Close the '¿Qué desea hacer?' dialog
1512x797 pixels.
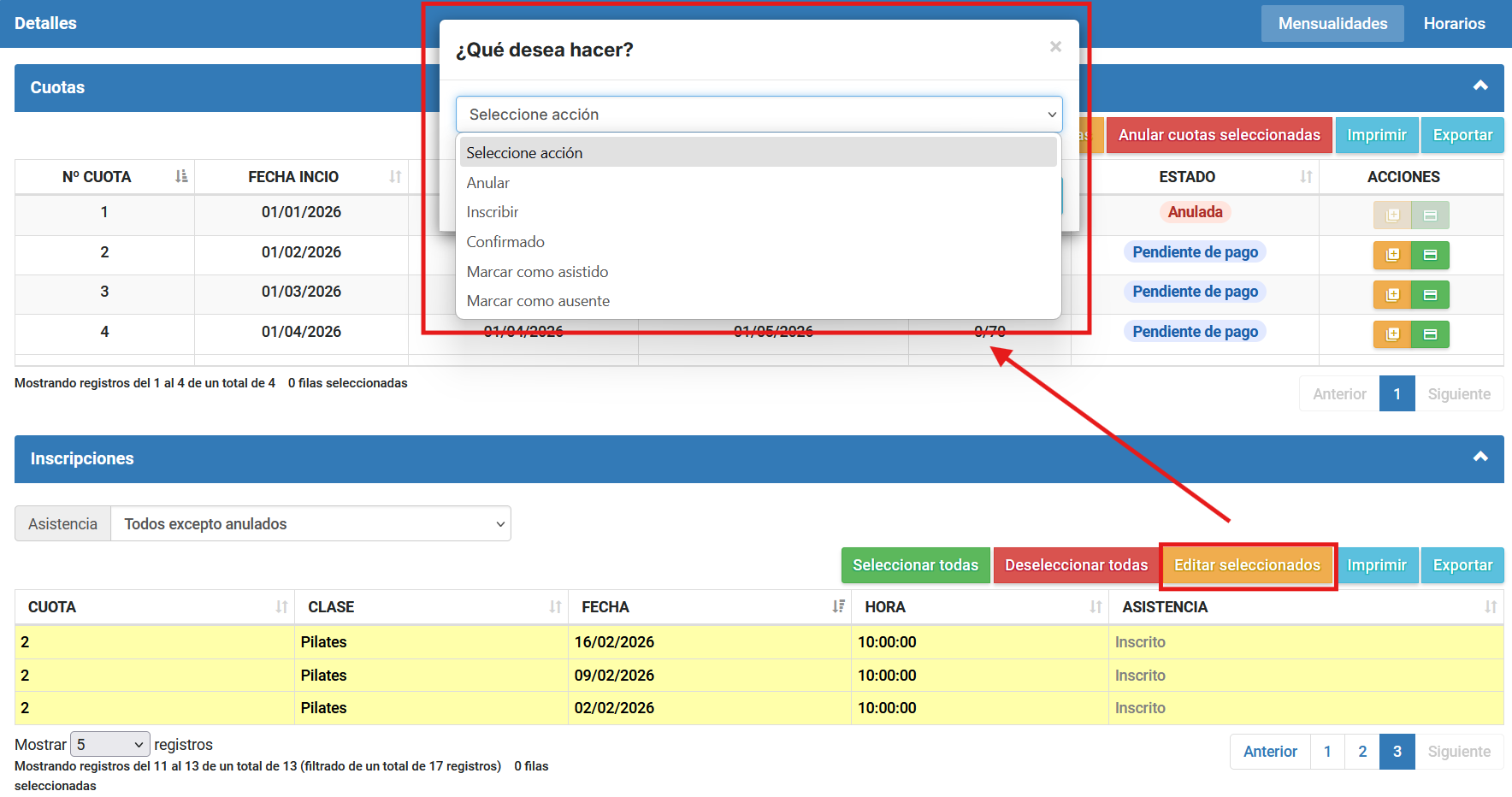[x=1055, y=47]
